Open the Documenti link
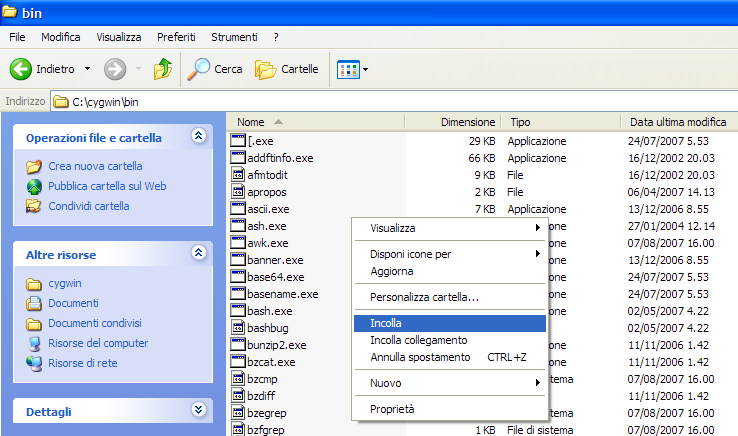Image resolution: width=738 pixels, height=436 pixels. coord(73,303)
